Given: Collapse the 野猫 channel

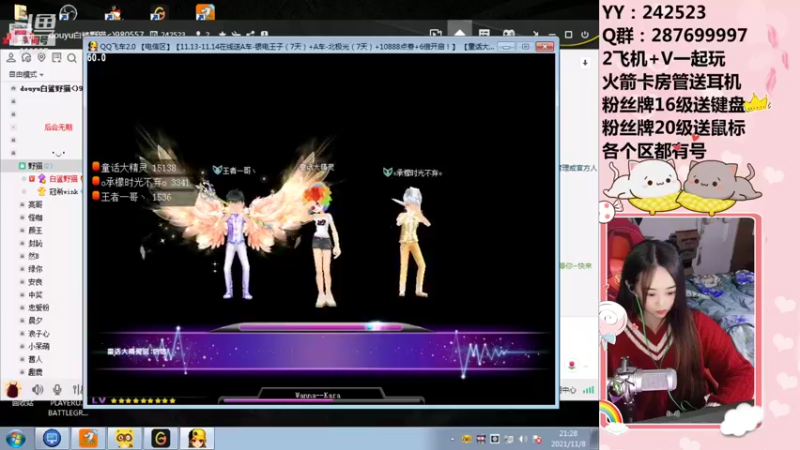Looking at the screenshot, I should coord(22,166).
